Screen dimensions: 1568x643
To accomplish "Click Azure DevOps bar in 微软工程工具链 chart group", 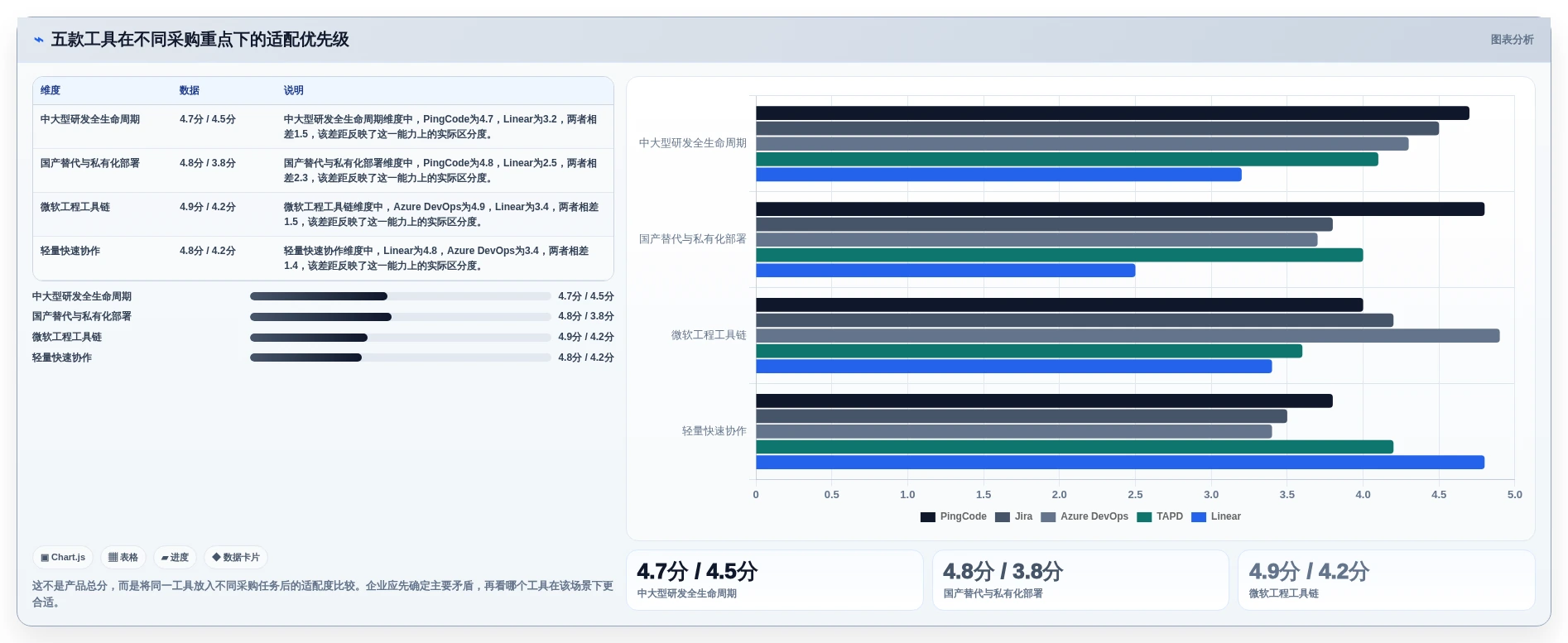I will (1128, 336).
